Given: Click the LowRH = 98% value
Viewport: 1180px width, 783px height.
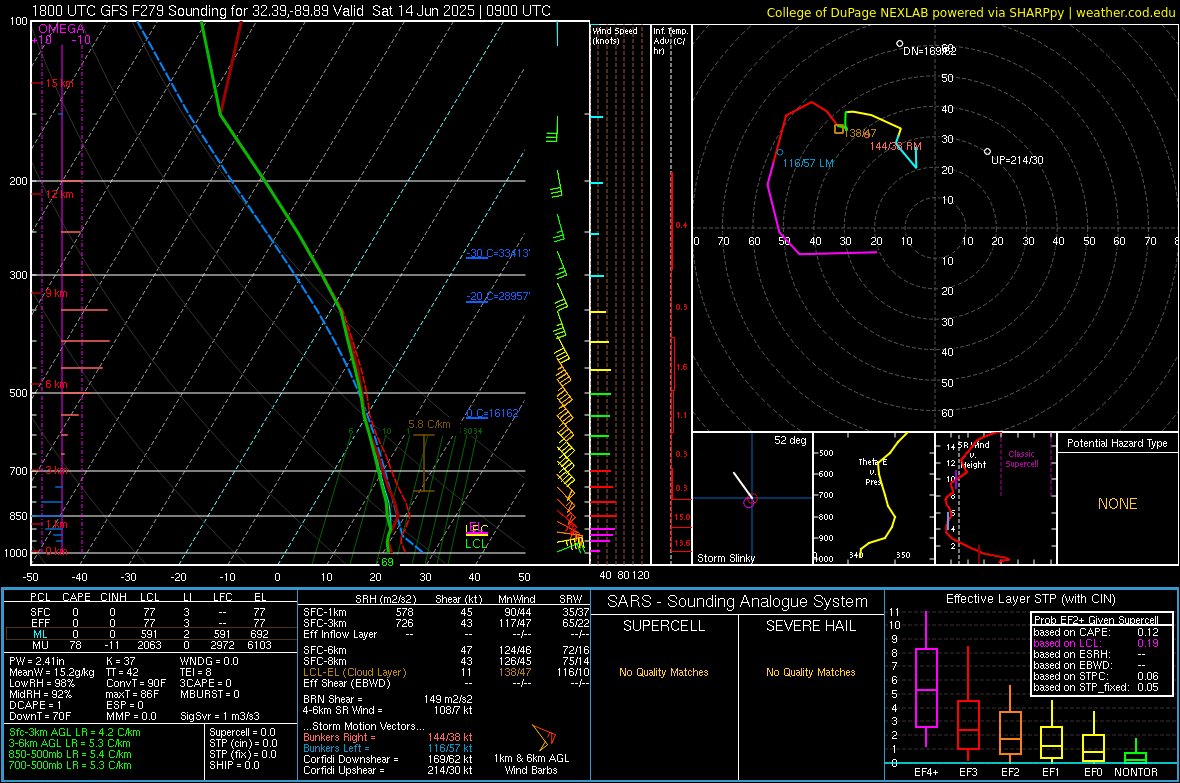Looking at the screenshot, I should (x=41, y=684).
